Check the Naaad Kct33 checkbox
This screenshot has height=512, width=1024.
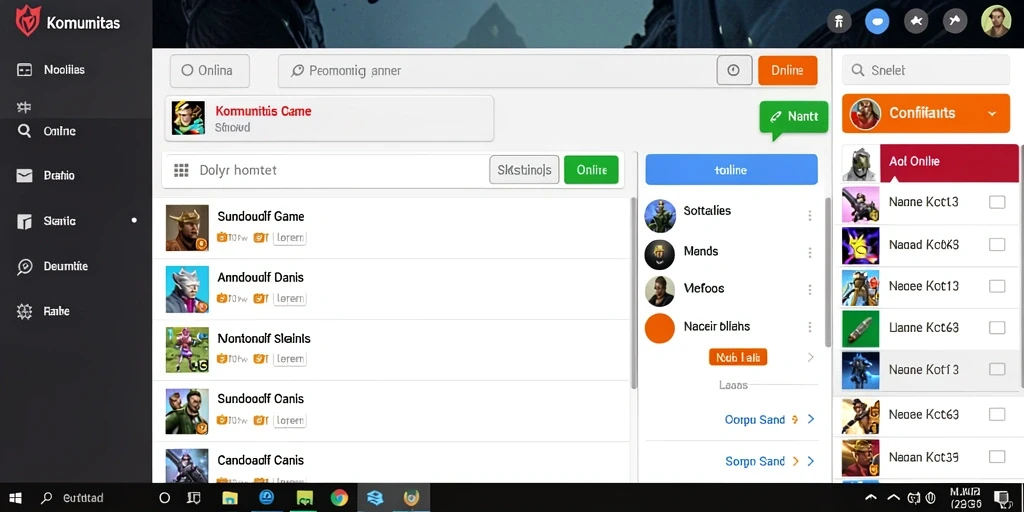point(997,245)
